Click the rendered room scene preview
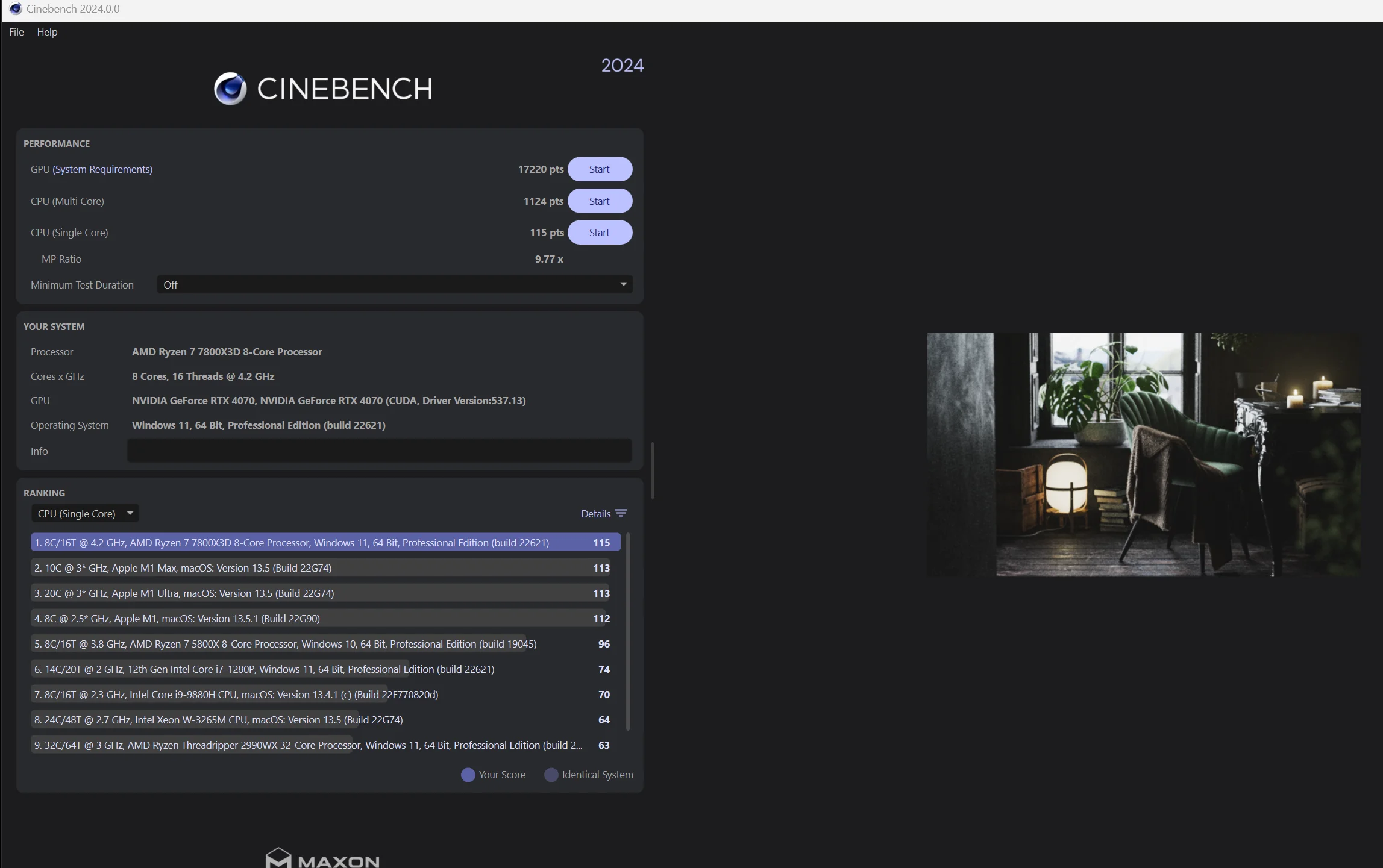This screenshot has width=1383, height=868. pyautogui.click(x=1143, y=455)
